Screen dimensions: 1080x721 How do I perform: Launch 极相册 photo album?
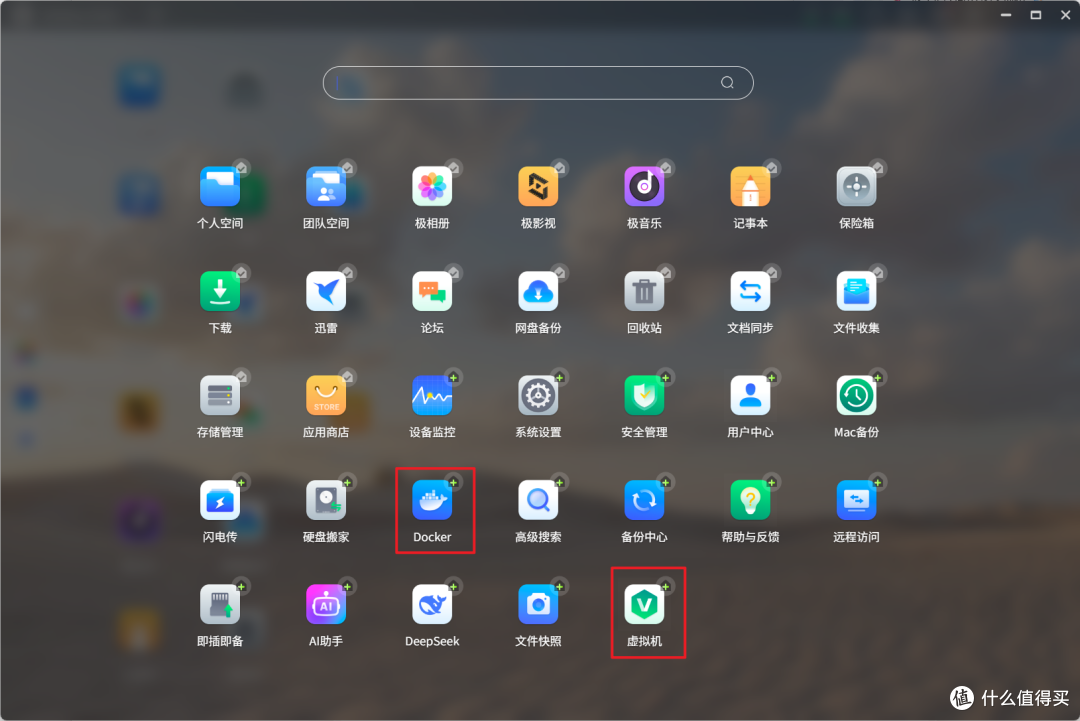[x=432, y=187]
